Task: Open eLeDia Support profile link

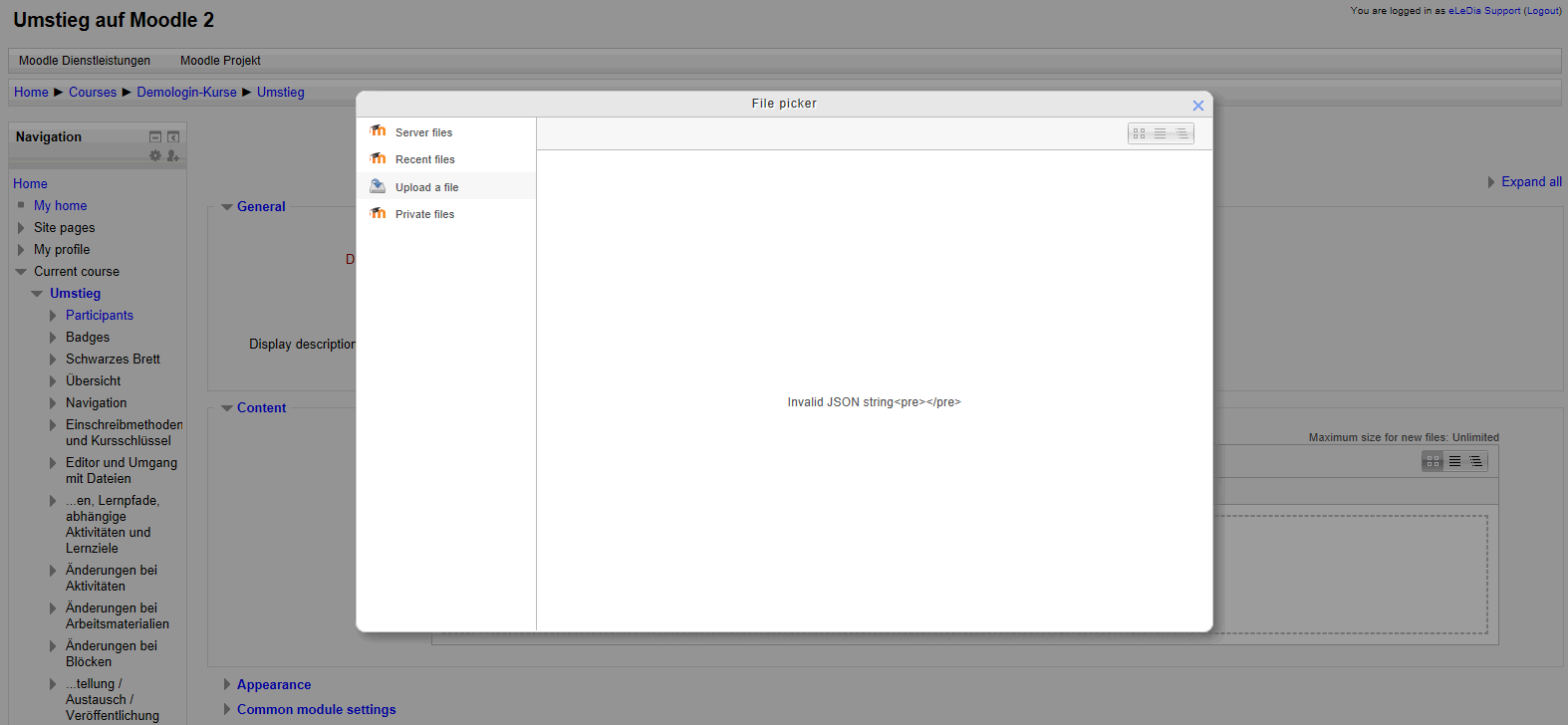Action: coord(1484,11)
